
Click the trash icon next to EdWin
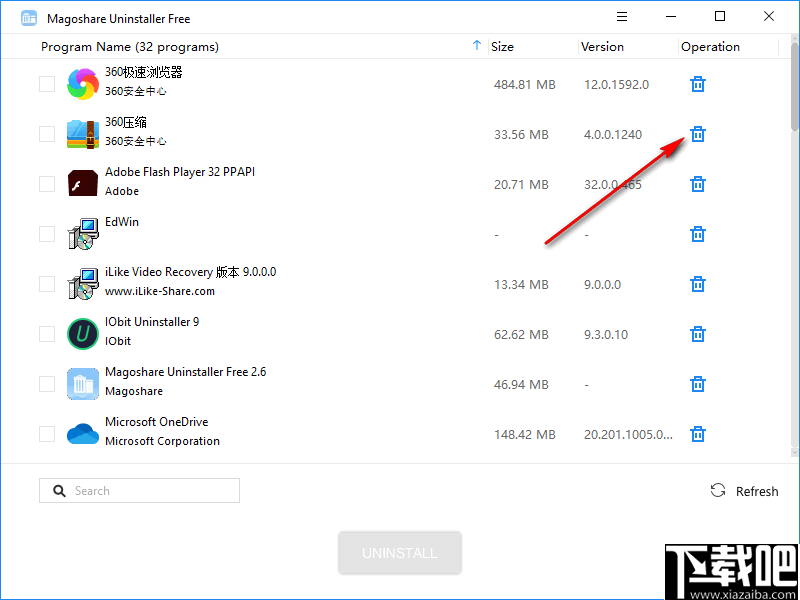(697, 234)
